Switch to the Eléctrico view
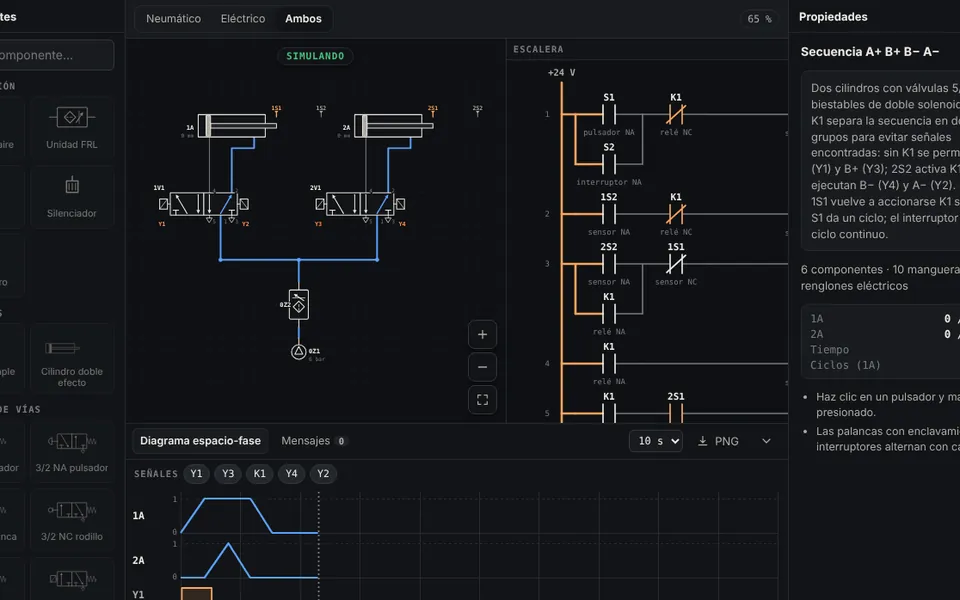Viewport: 960px width, 600px height. (x=243, y=18)
